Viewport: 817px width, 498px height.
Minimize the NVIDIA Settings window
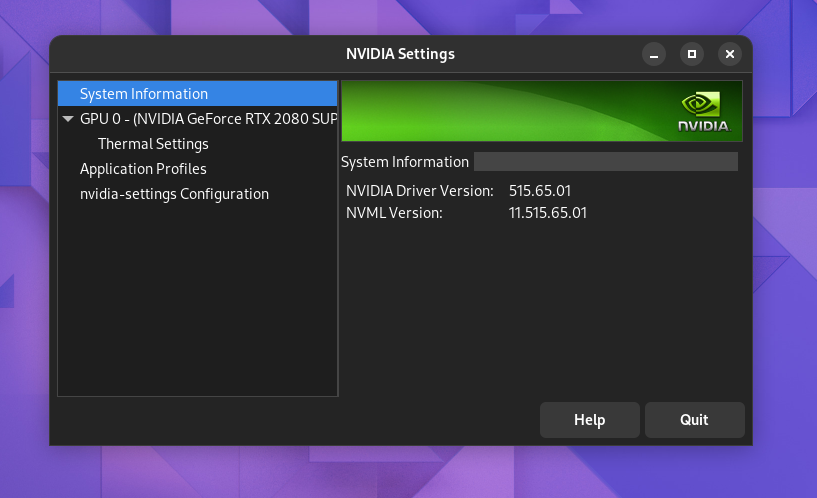(x=654, y=54)
